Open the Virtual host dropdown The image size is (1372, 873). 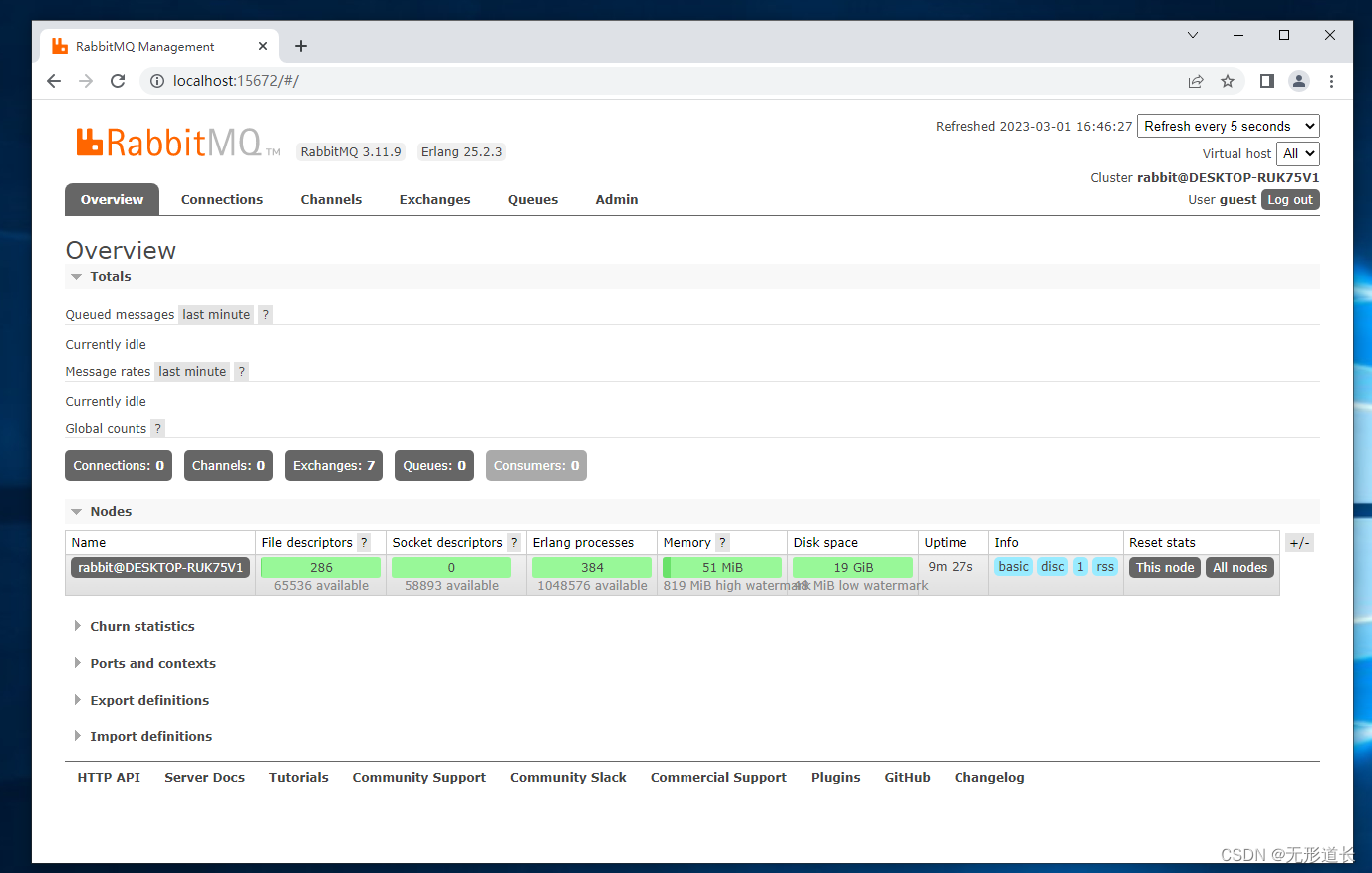[1298, 153]
